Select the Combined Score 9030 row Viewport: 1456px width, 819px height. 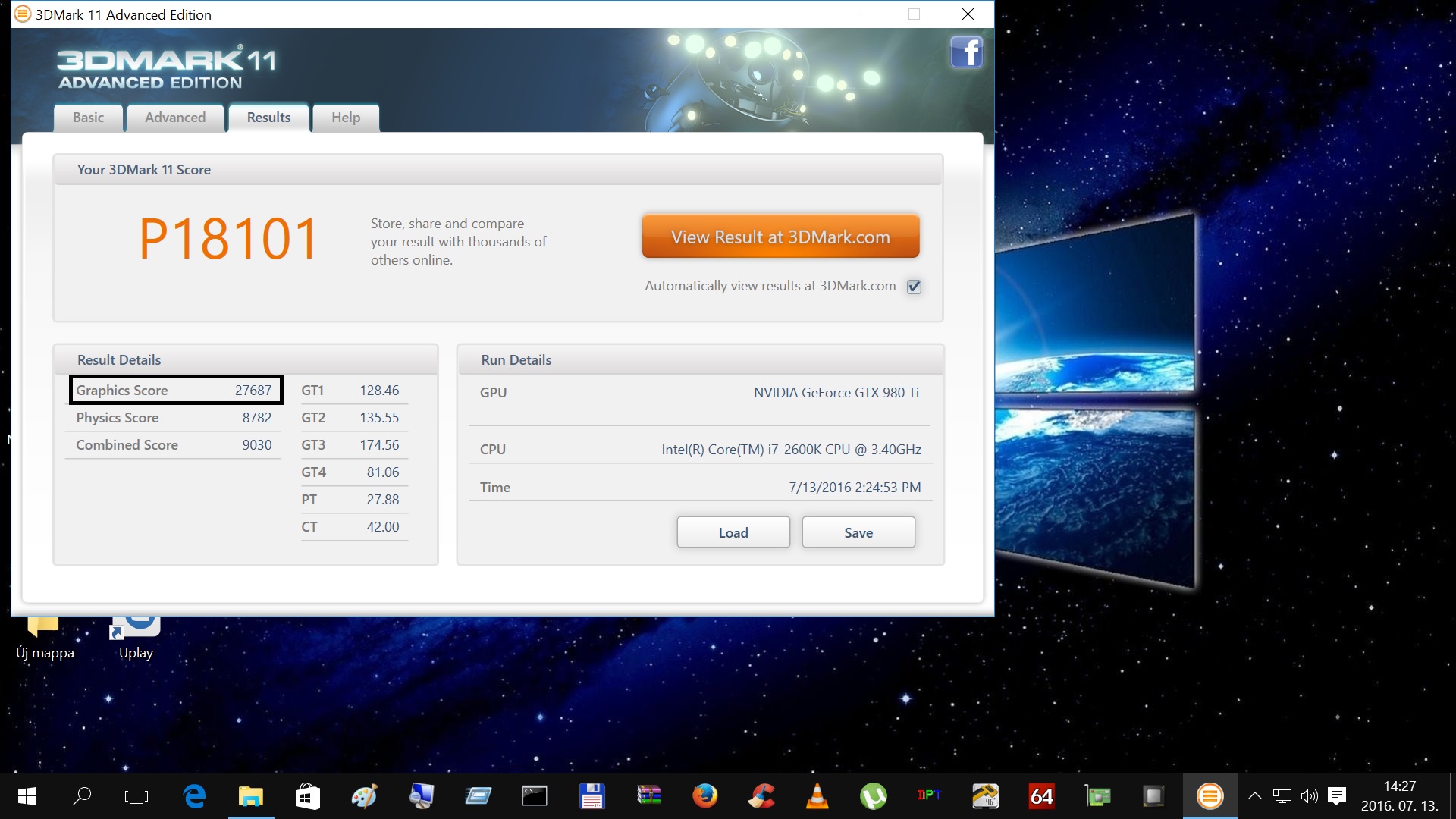pos(174,445)
